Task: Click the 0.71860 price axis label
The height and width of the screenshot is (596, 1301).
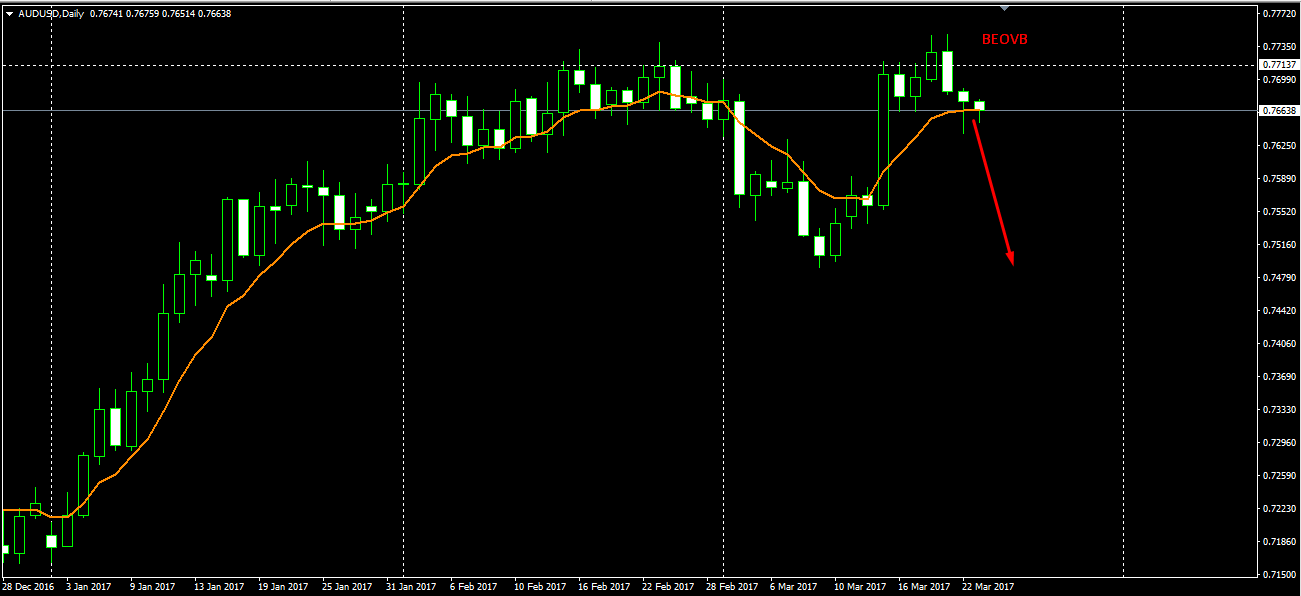Action: 1280,542
